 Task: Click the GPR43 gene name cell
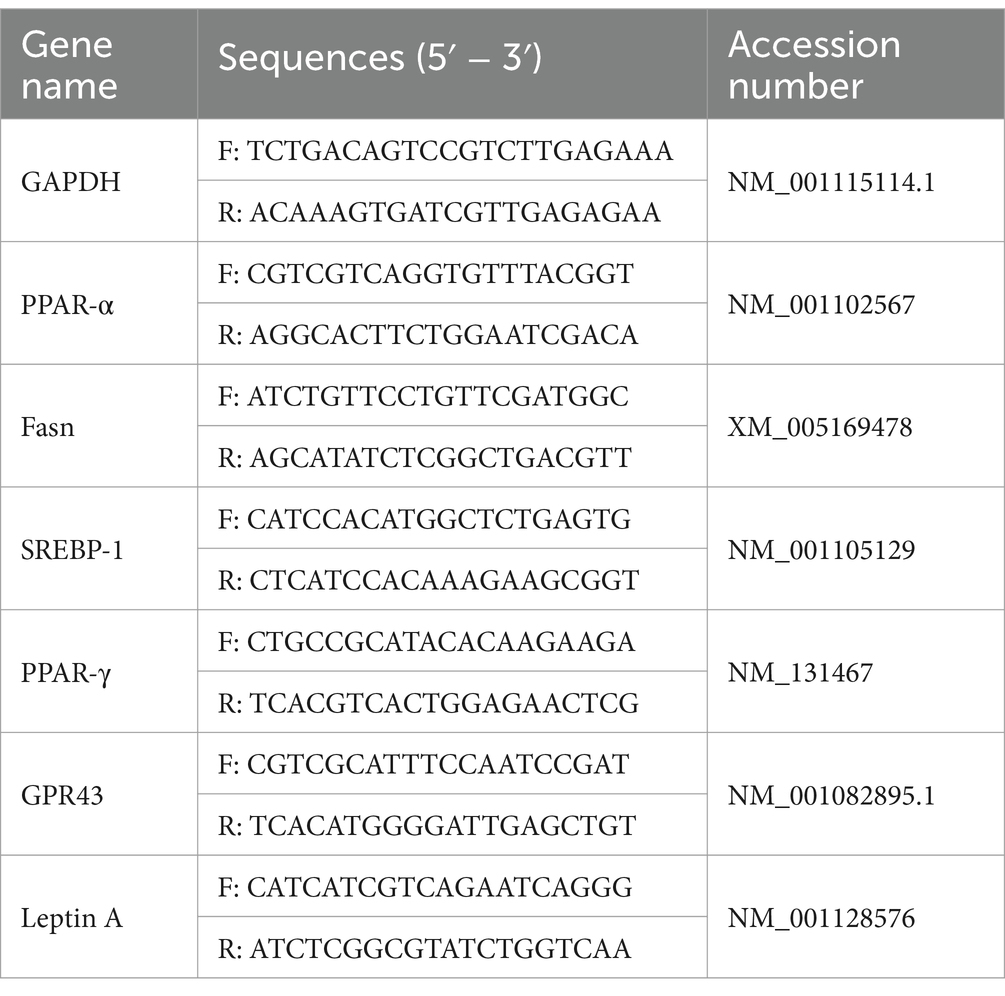pos(99,794)
